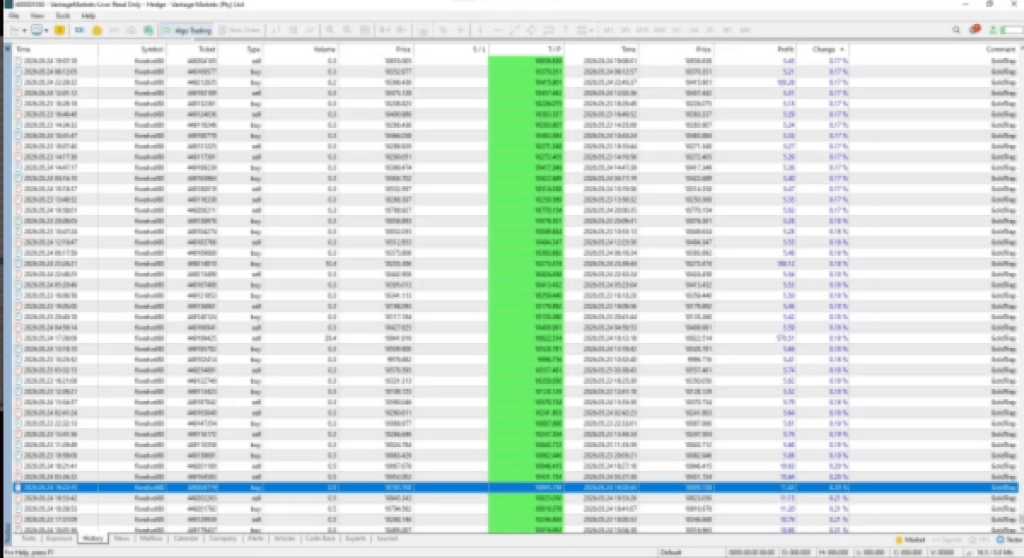Select the H4 timeframe
This screenshot has height=558, width=1024.
click(694, 30)
